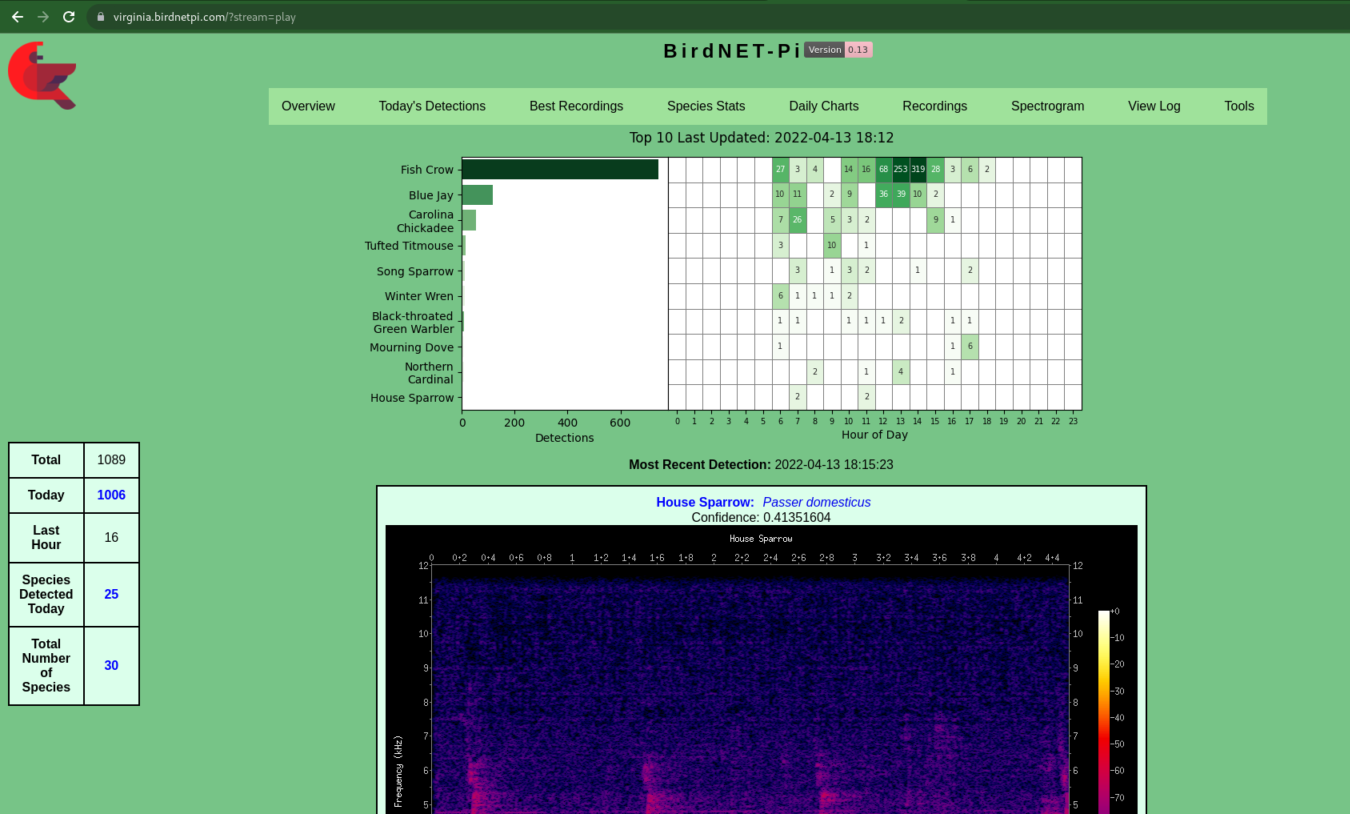Open the View Log page
Image resolution: width=1350 pixels, height=814 pixels.
click(x=1153, y=106)
